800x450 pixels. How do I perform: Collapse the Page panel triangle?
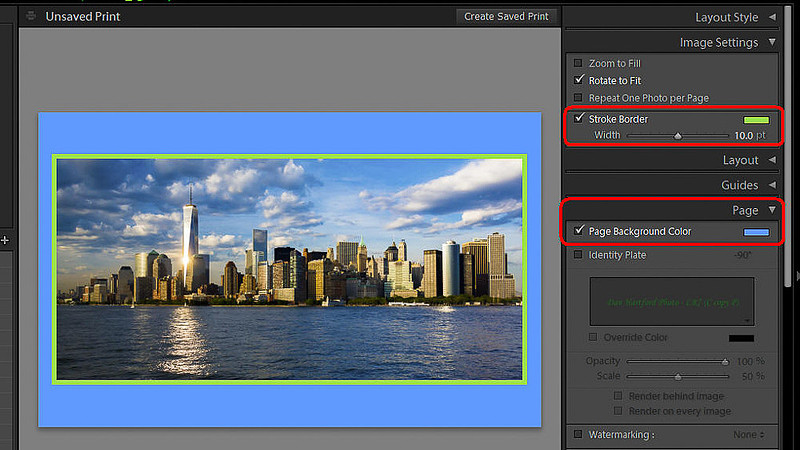[772, 210]
